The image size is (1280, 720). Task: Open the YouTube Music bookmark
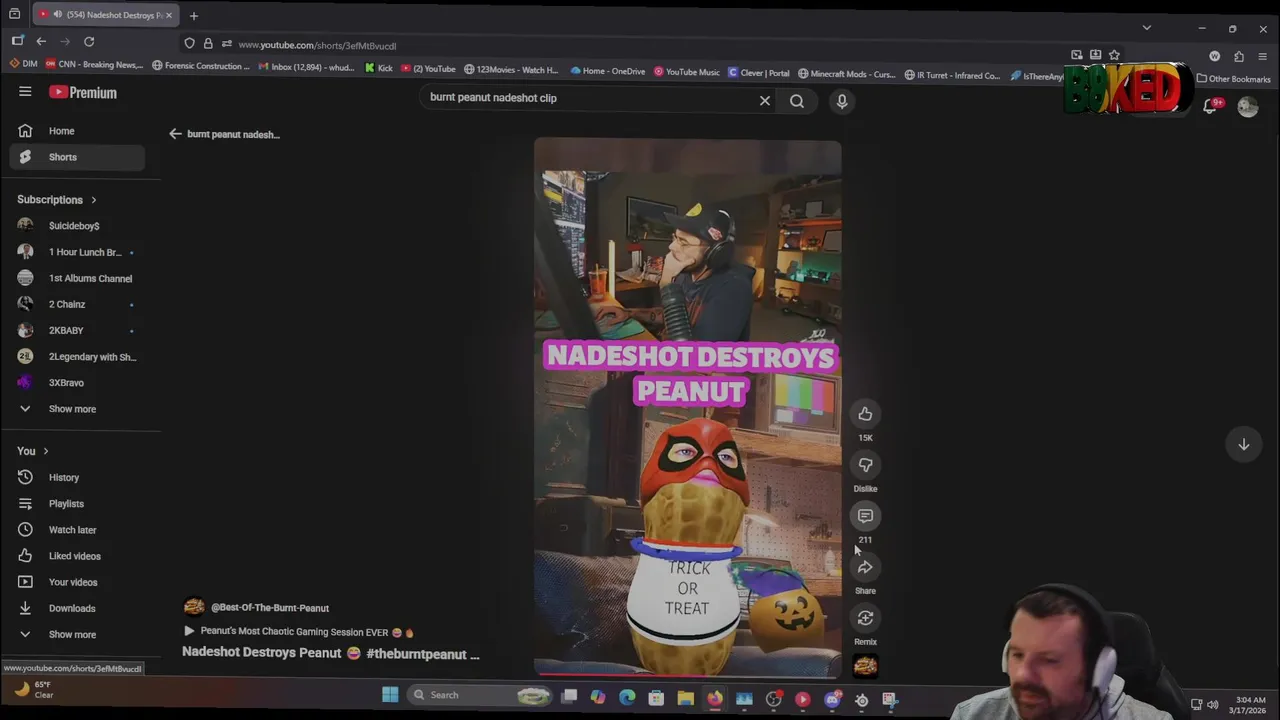click(x=687, y=71)
